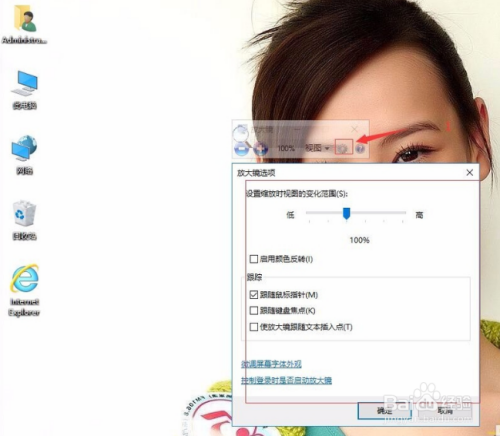The image size is (500, 436).
Task: Close the Magnifier toolbar window
Action: tap(355, 129)
